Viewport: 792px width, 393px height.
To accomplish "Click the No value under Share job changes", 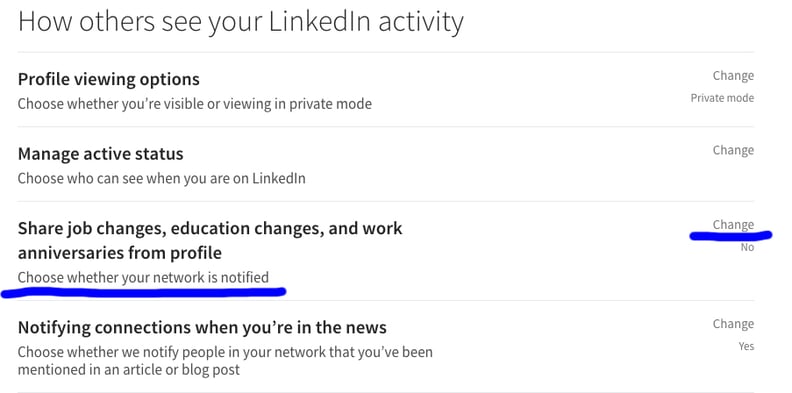I will 747,248.
